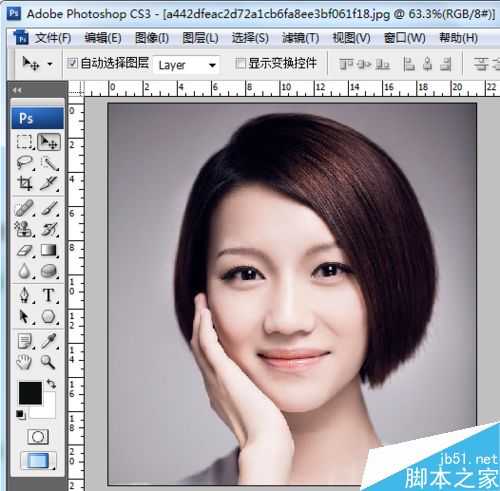
Task: Activate the Clone Stamp tool
Action: click(24, 229)
